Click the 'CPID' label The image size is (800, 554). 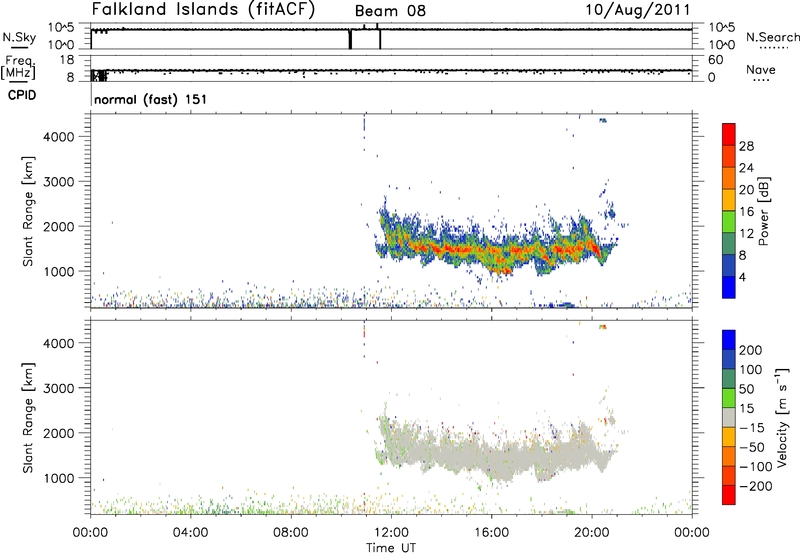pyautogui.click(x=22, y=95)
